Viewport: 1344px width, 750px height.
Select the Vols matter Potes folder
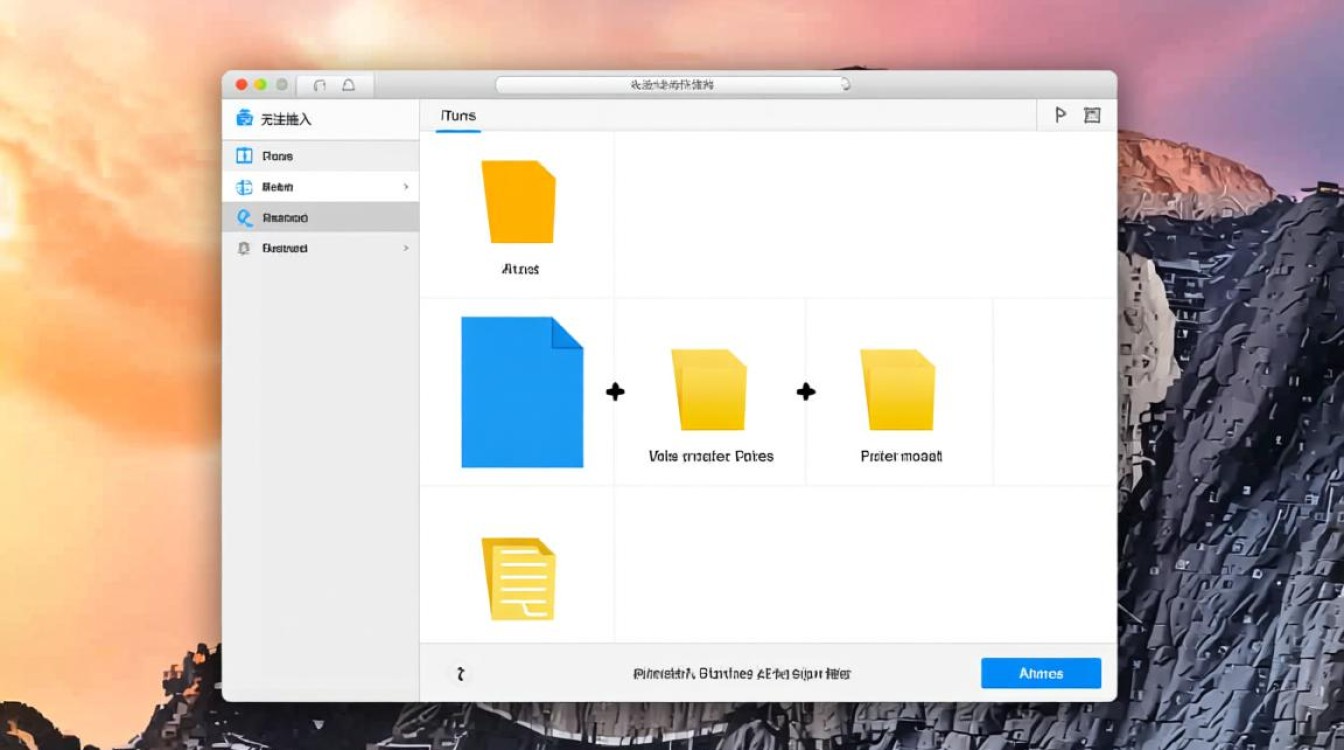711,390
